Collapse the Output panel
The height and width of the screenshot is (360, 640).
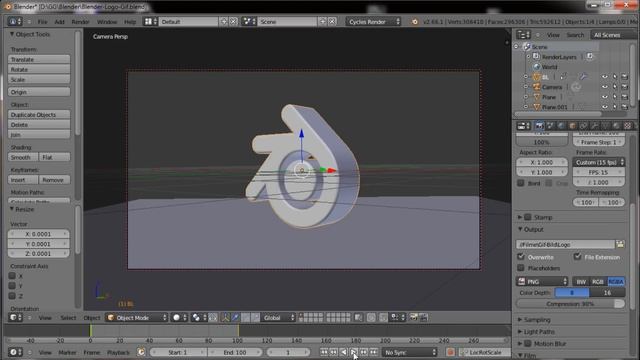(520, 229)
